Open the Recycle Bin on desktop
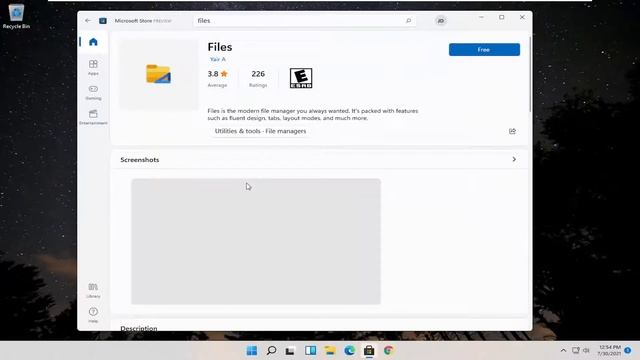Image resolution: width=640 pixels, height=360 pixels. click(16, 16)
